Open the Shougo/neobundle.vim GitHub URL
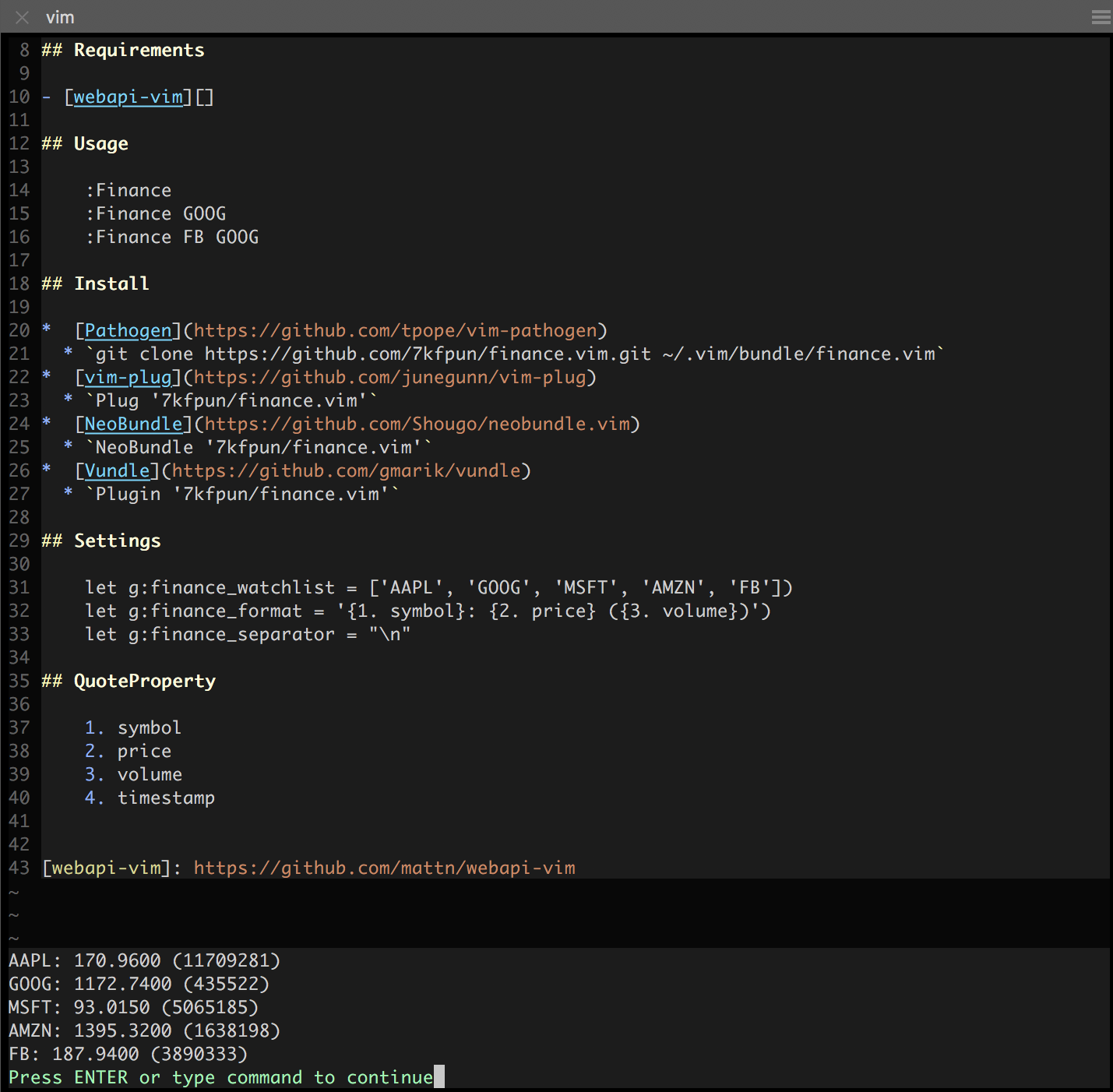Viewport: 1113px width, 1092px height. [x=417, y=424]
